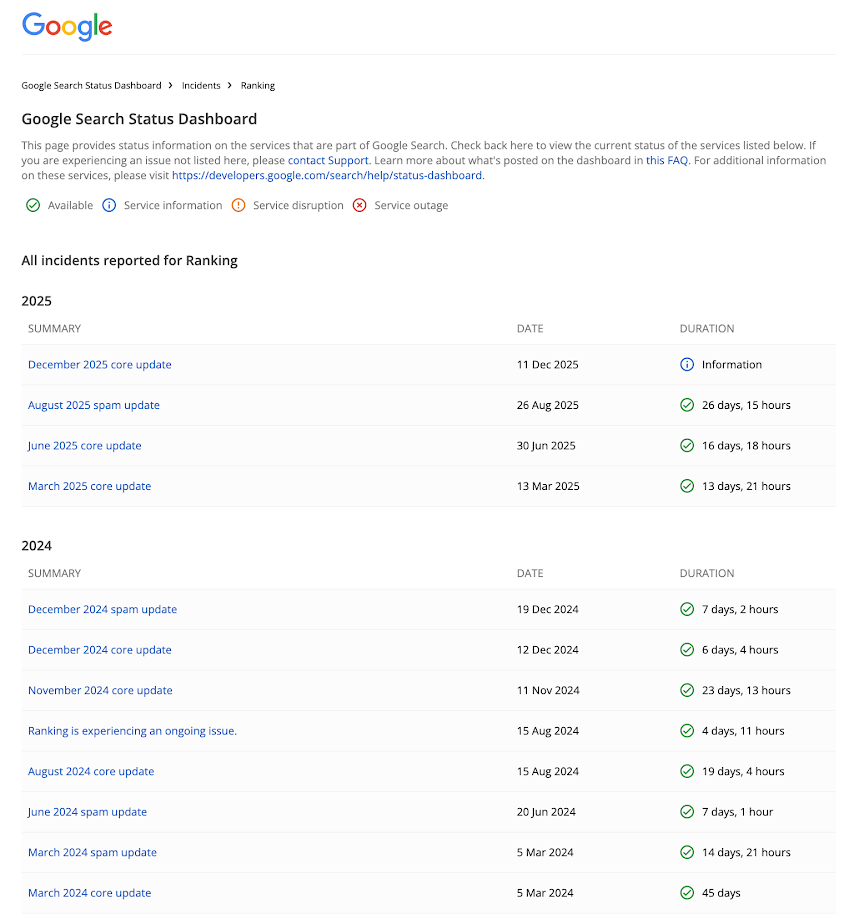Click the green Available legend icon
The height and width of the screenshot is (919, 854).
[x=32, y=205]
